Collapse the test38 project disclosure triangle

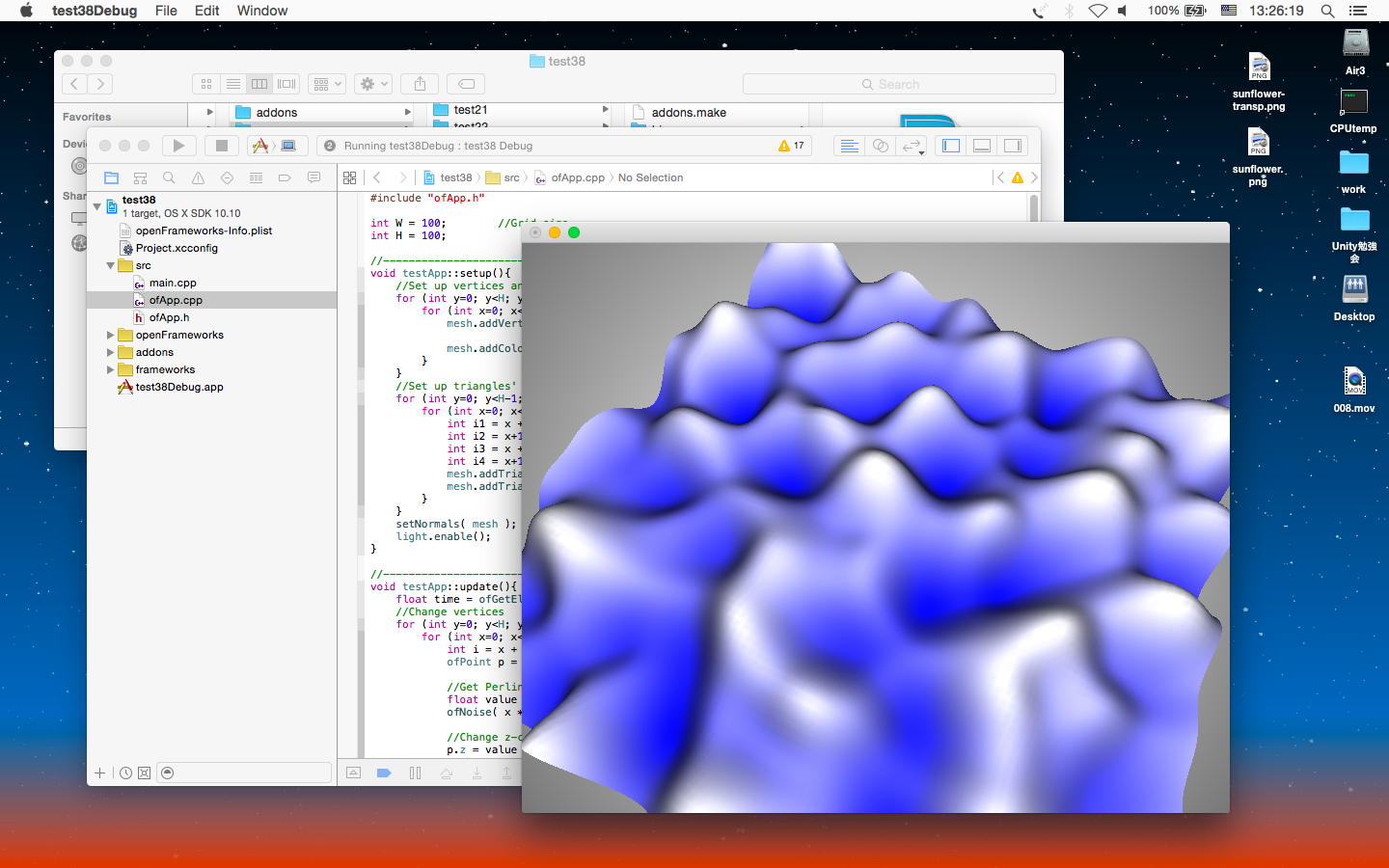(x=97, y=206)
